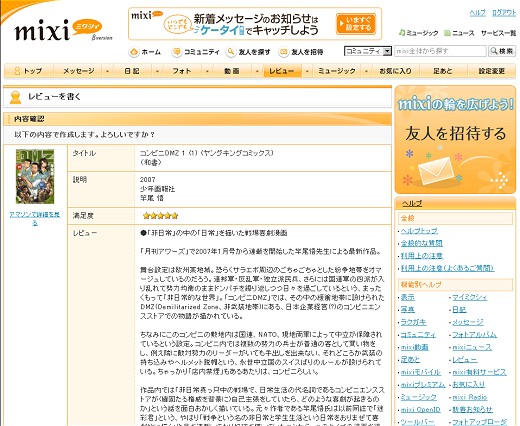Screen dimensions: 520x426
Task: Click the five-star 満足度 rating
Action: tap(161, 216)
